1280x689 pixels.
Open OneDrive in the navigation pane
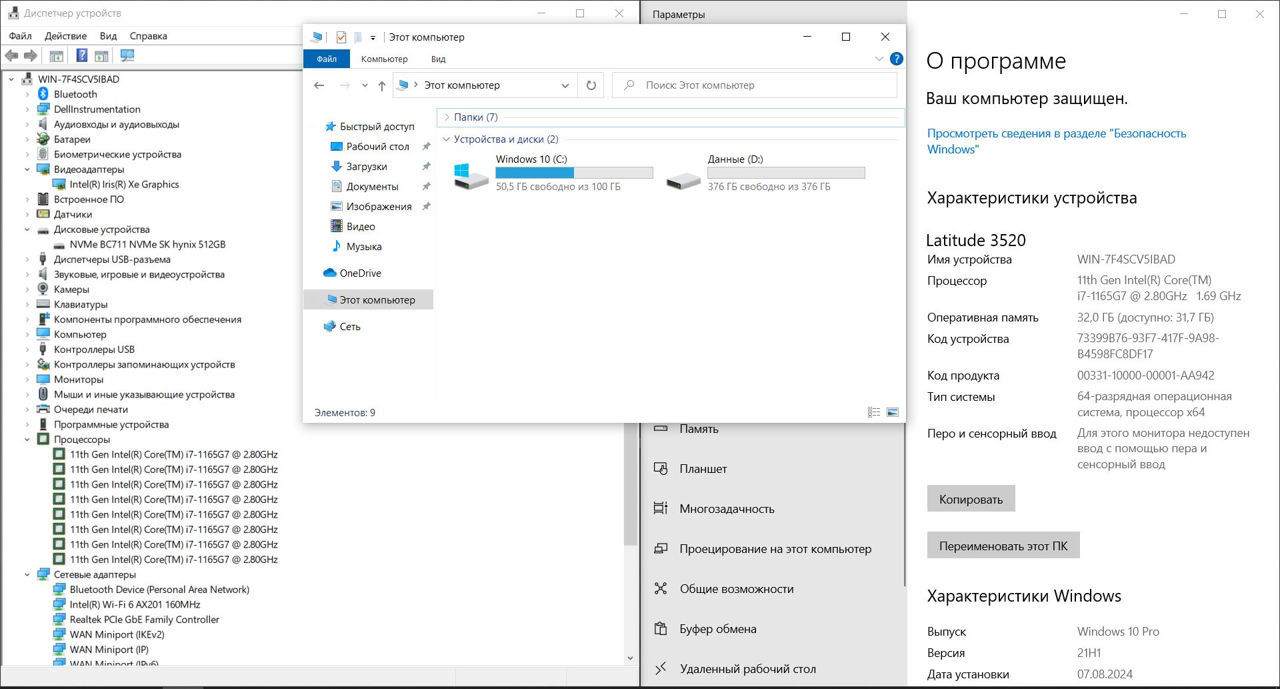pos(359,273)
